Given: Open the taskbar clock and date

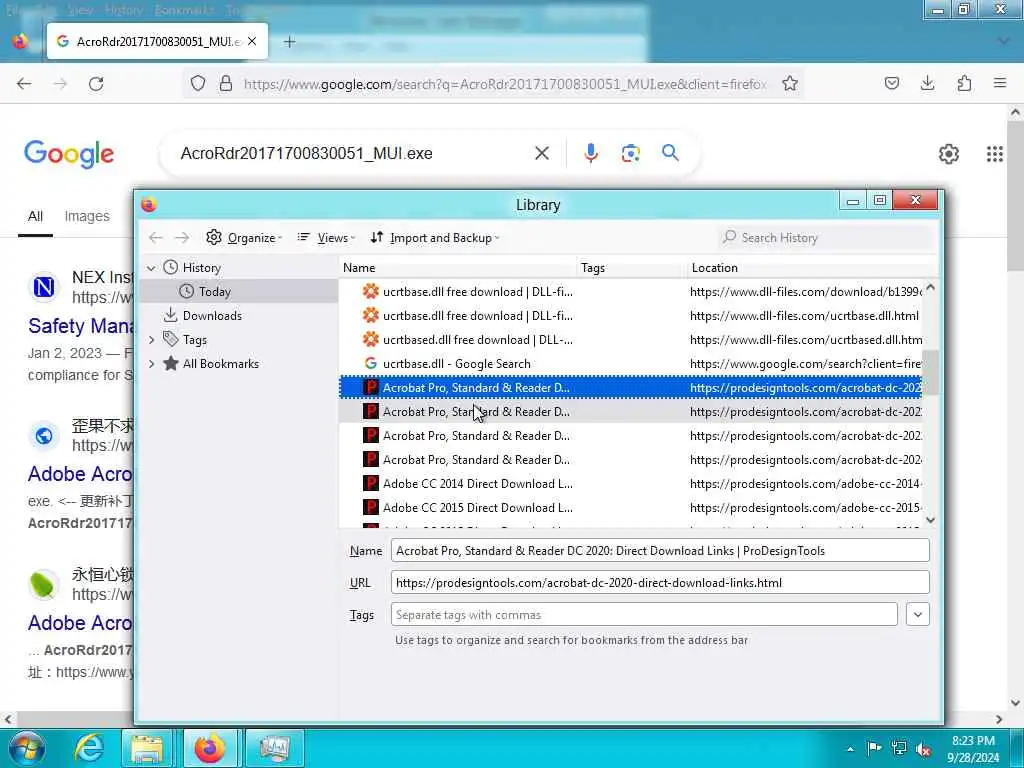Looking at the screenshot, I should click(973, 749).
